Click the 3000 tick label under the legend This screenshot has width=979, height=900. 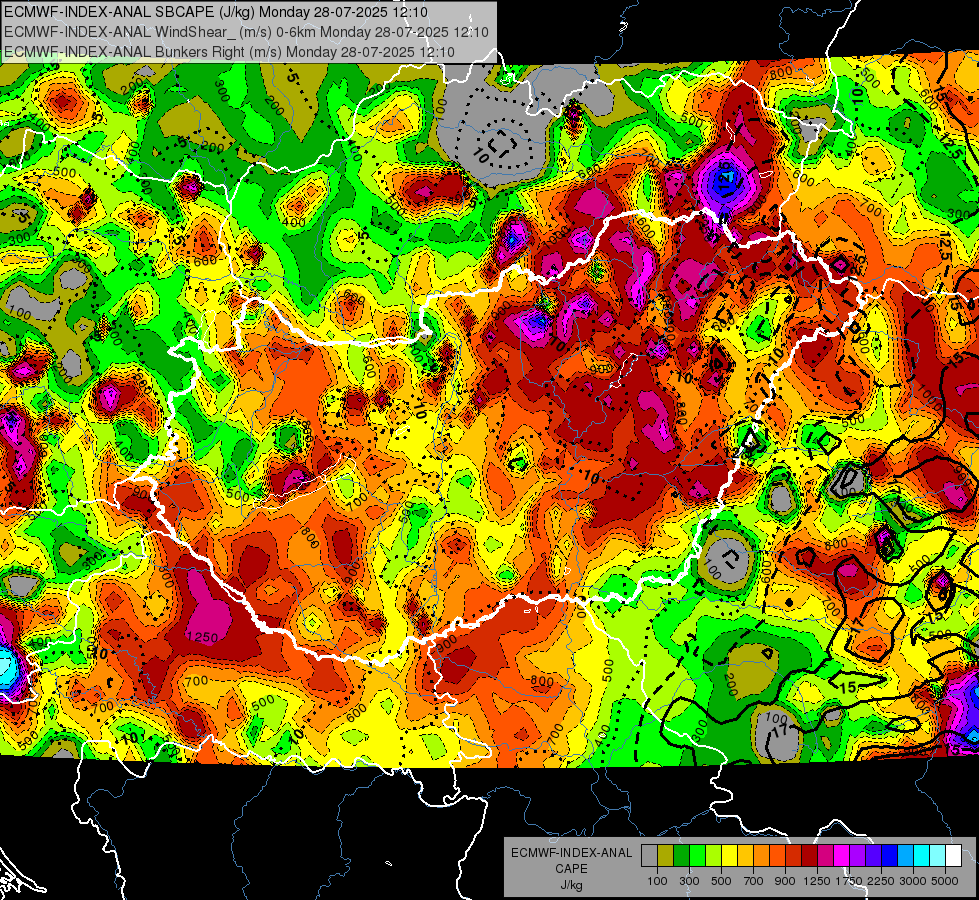[913, 881]
